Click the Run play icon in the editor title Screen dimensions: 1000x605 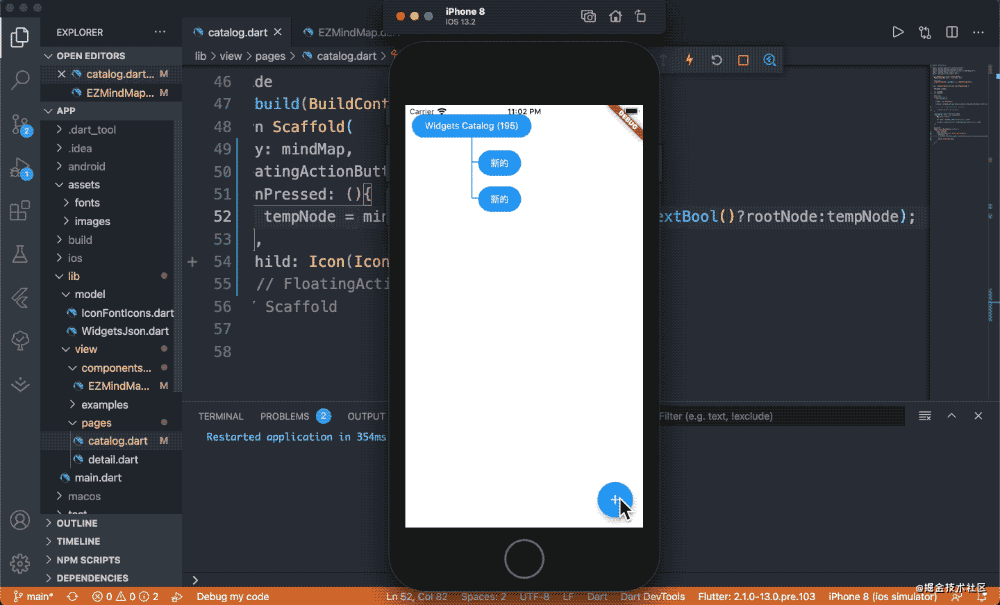pos(897,32)
